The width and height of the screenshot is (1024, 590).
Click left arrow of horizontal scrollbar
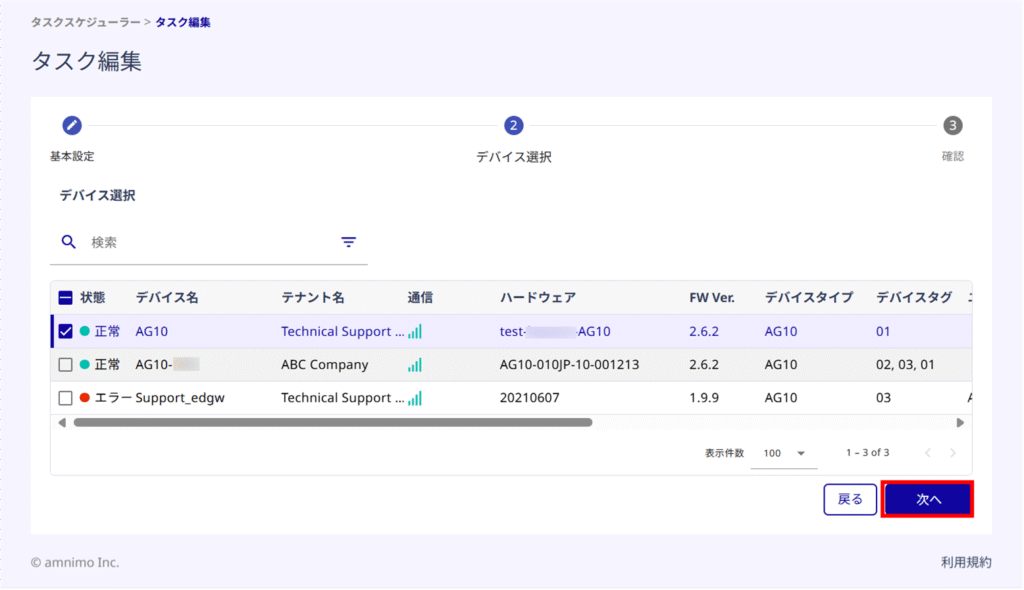62,423
